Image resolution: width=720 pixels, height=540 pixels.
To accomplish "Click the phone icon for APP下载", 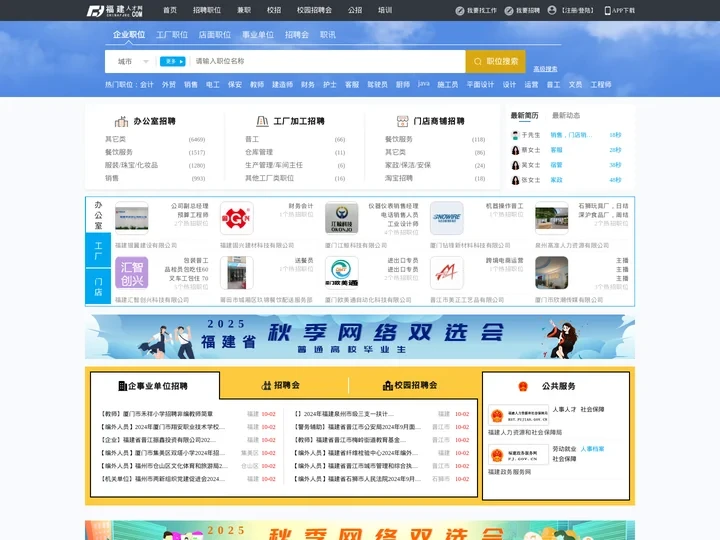I will click(607, 11).
